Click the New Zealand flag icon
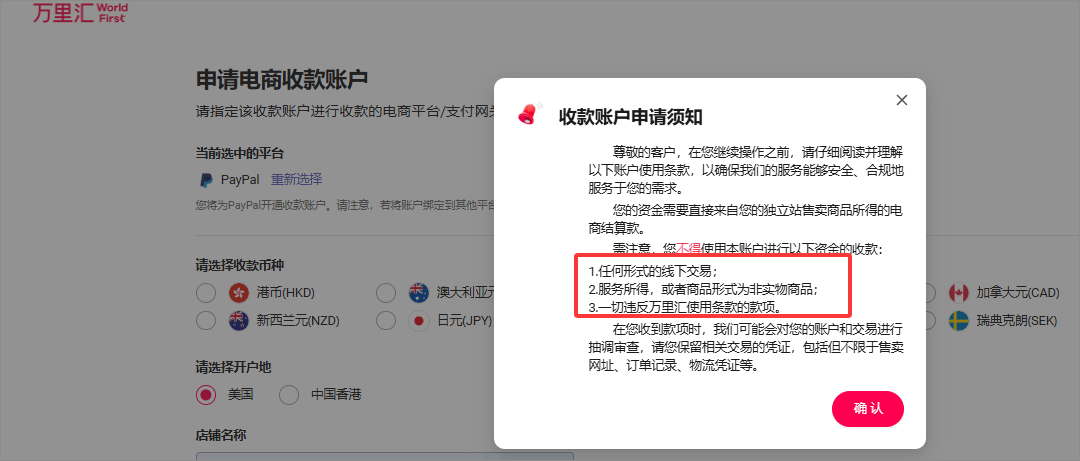This screenshot has height=461, width=1080. [x=238, y=320]
